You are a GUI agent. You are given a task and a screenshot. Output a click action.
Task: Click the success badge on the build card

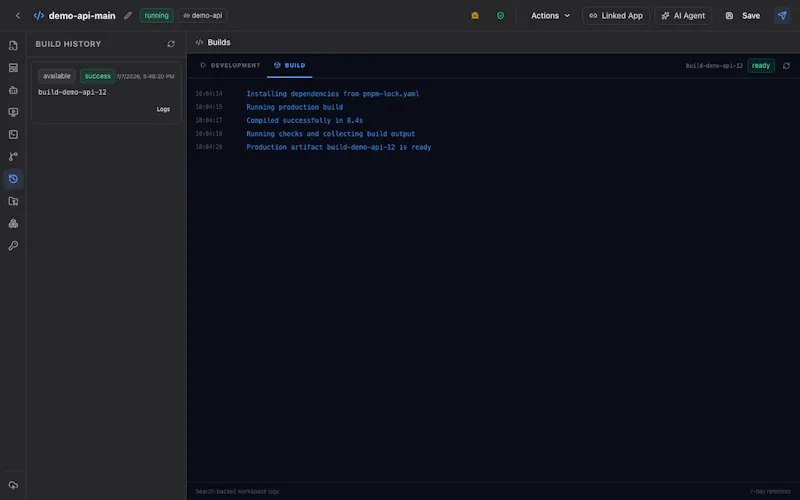point(97,76)
